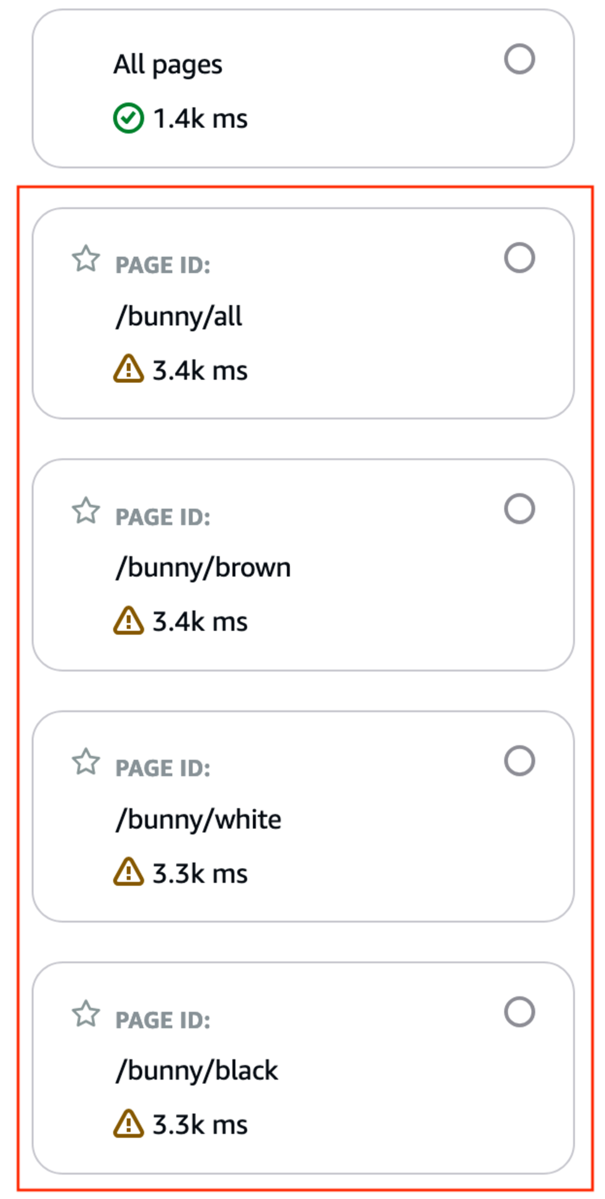Open the /bunny/brown page ID text
Image resolution: width=605 pixels, height=1199 pixels.
click(x=202, y=568)
